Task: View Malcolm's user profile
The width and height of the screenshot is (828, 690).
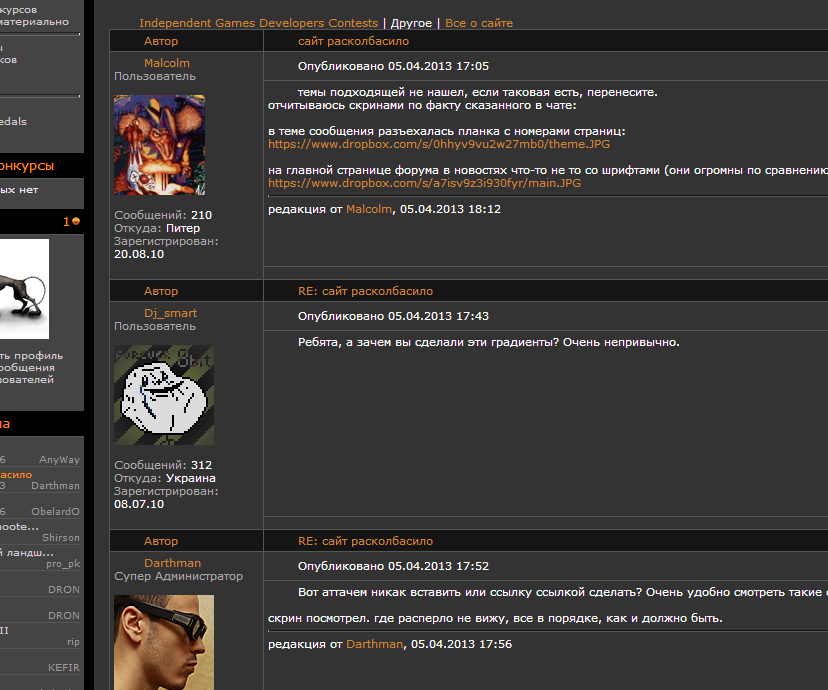Action: [167, 63]
